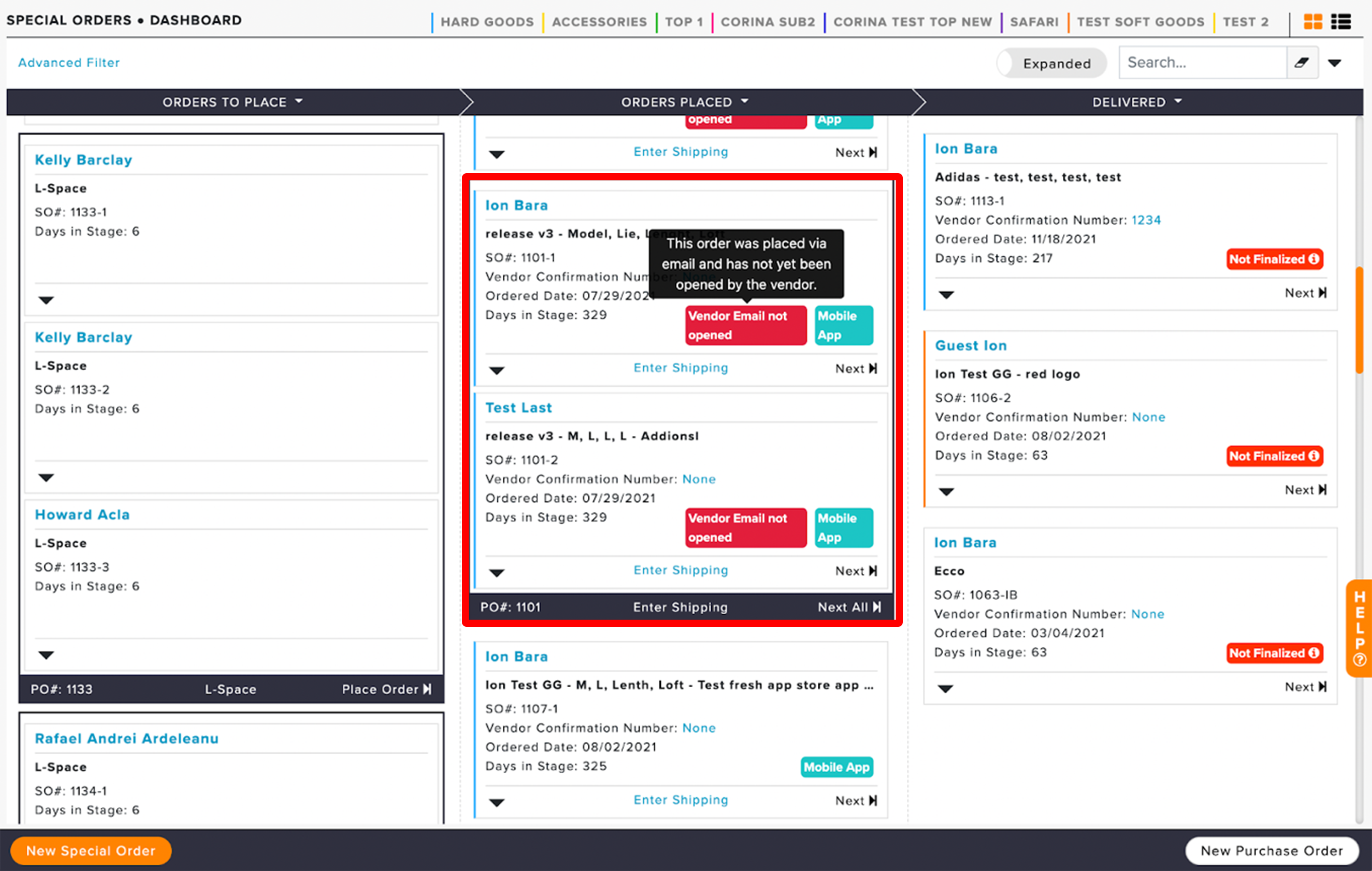Click Not Finalized badge on Ecco order
Viewport: 1372px width, 871px height.
[x=1274, y=653]
